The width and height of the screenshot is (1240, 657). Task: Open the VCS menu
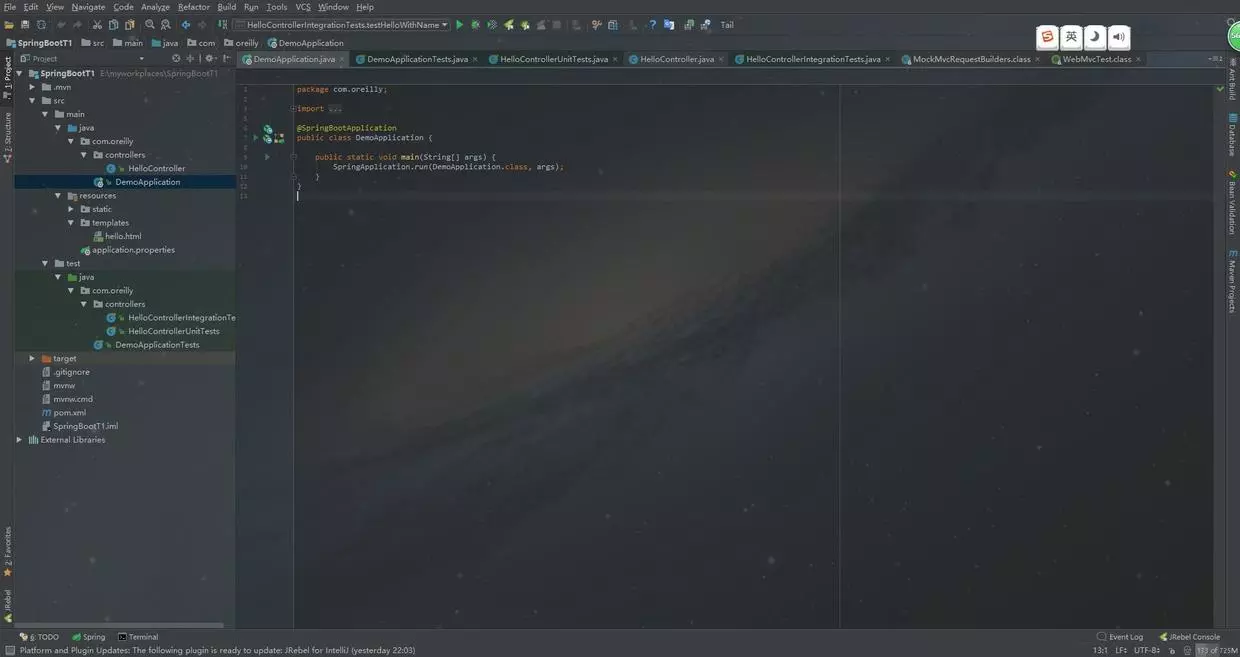click(303, 7)
